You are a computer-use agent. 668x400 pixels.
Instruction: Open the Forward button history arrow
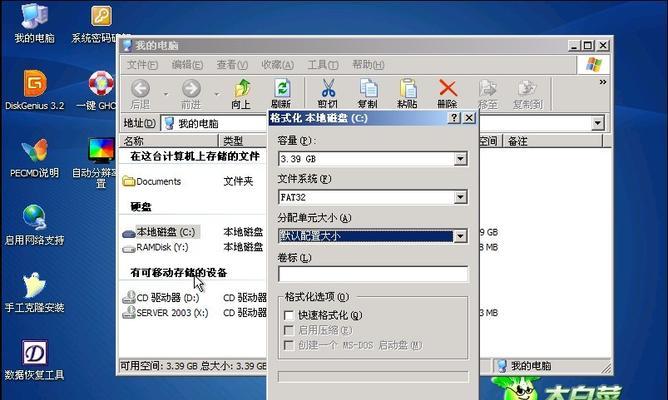[x=216, y=94]
